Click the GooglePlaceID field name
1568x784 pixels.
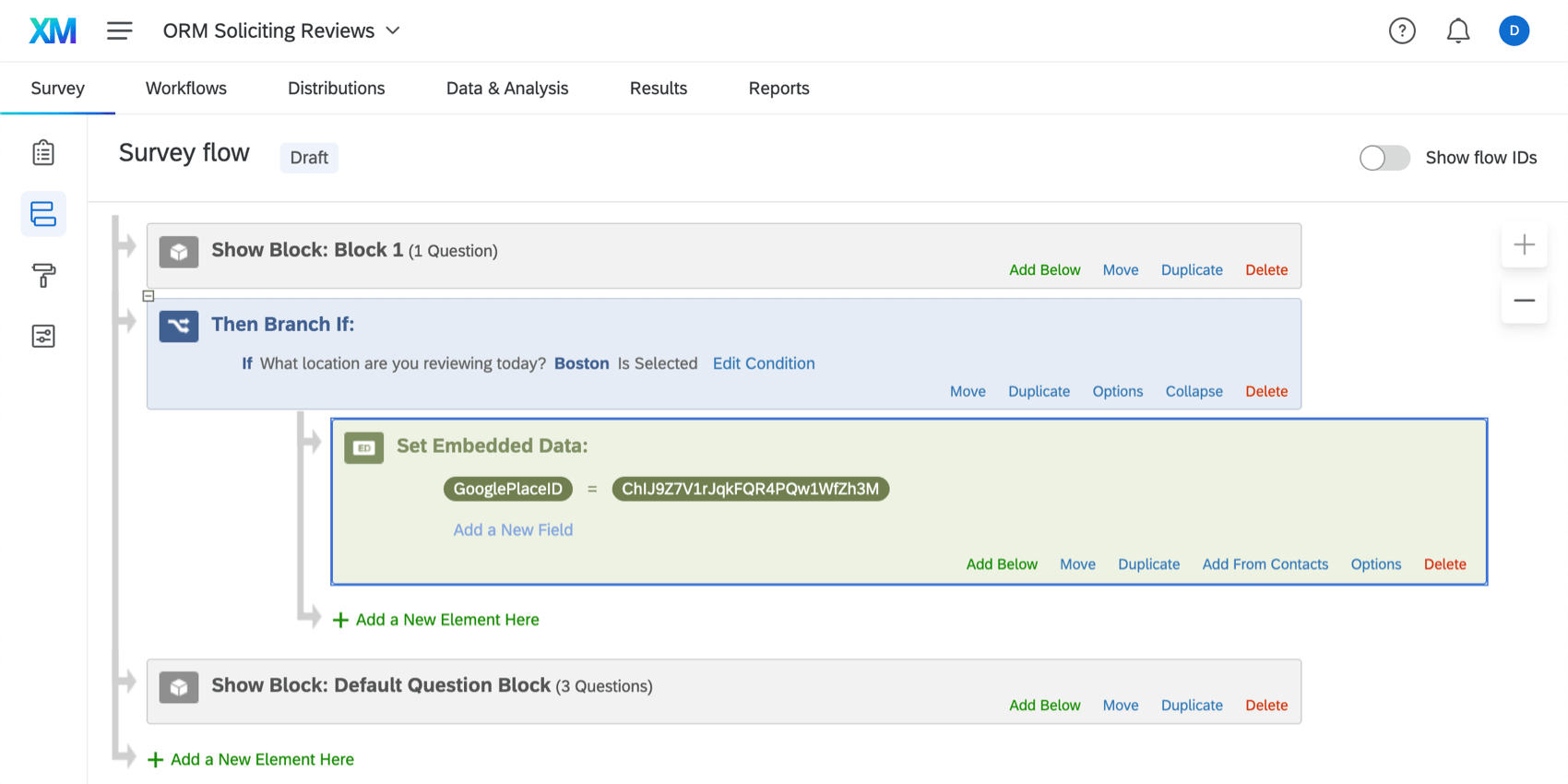click(x=507, y=489)
